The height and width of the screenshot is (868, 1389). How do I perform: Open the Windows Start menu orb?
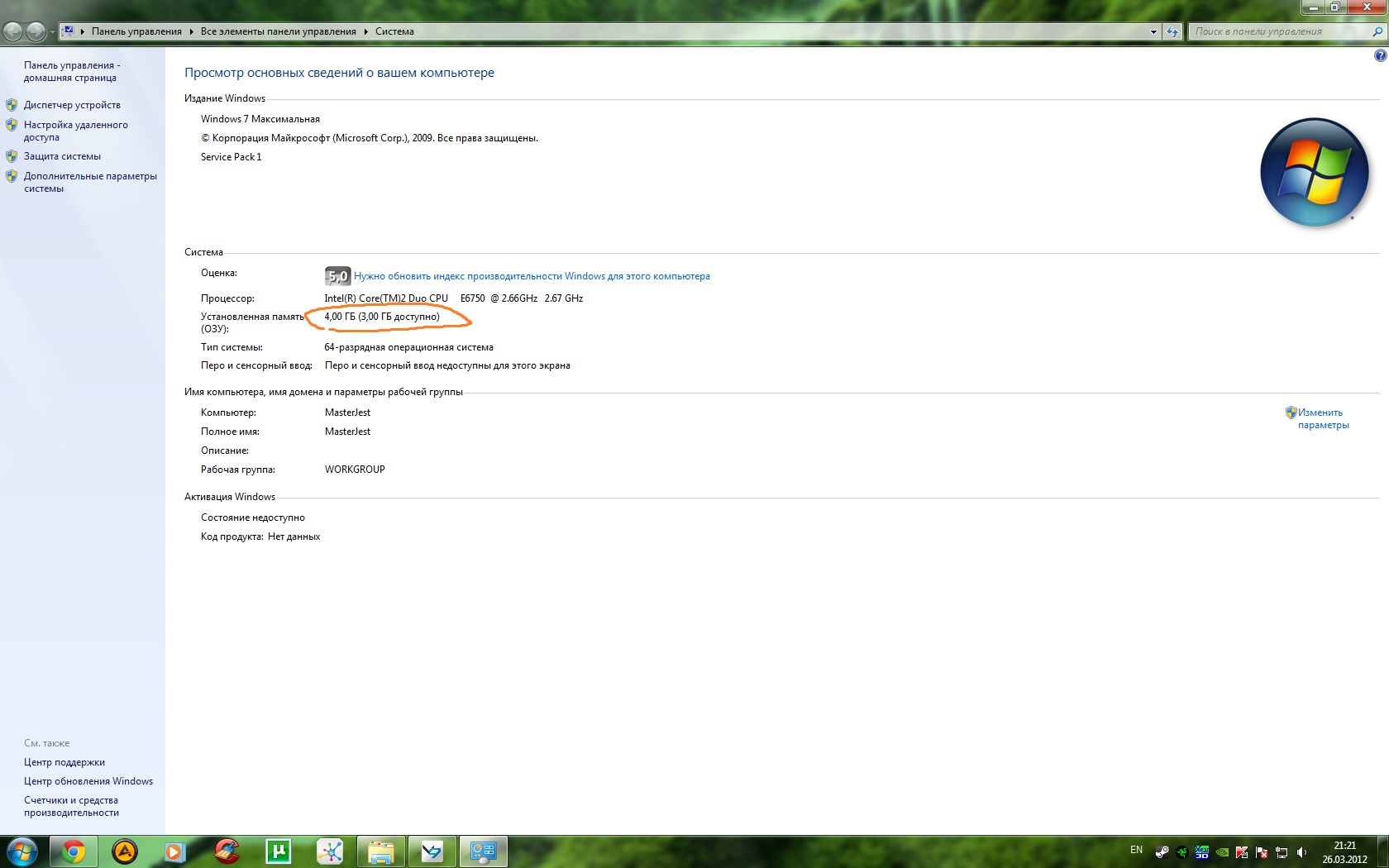point(21,851)
